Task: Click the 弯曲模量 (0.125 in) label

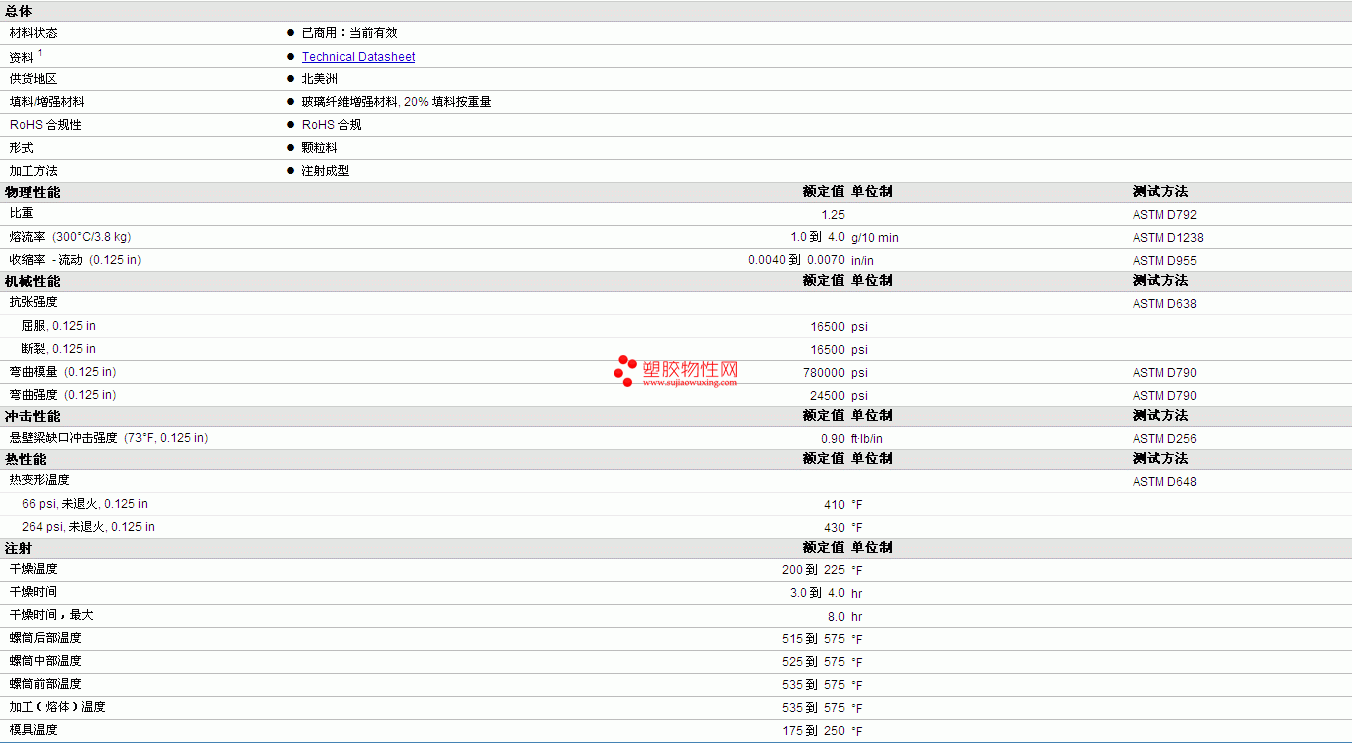Action: point(63,372)
